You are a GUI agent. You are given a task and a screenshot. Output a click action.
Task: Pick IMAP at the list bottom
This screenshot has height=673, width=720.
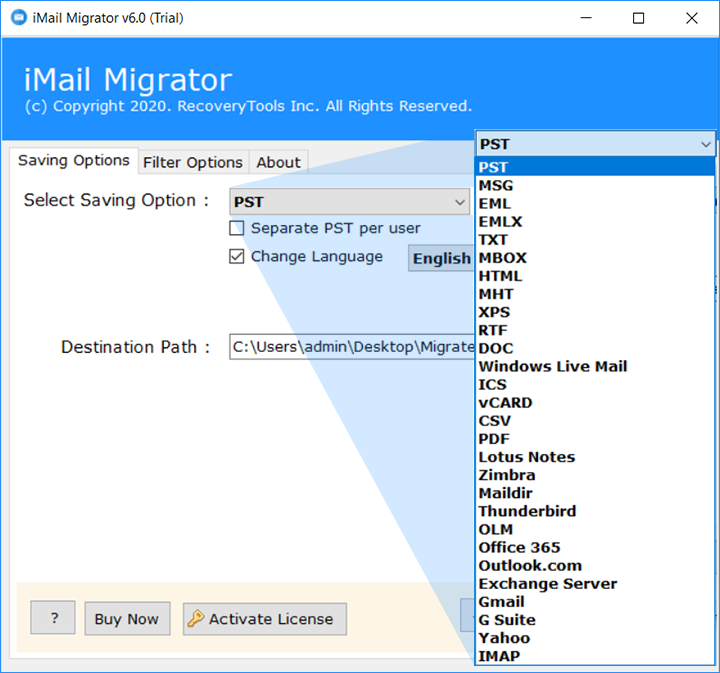pyautogui.click(x=595, y=656)
